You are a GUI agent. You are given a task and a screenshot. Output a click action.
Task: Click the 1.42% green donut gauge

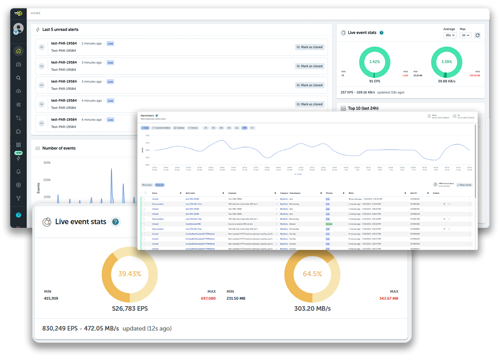coord(374,62)
